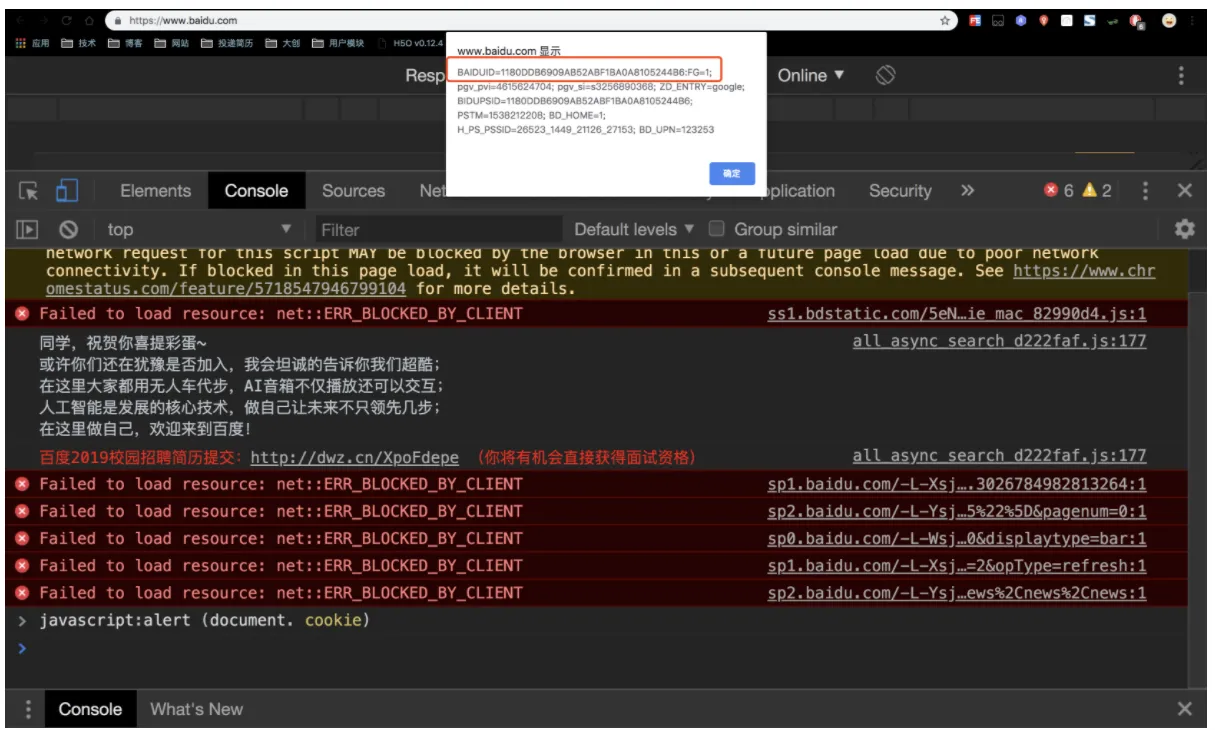Viewport: 1215px width, 730px height.
Task: Switch to the Elements tab
Action: (x=155, y=190)
